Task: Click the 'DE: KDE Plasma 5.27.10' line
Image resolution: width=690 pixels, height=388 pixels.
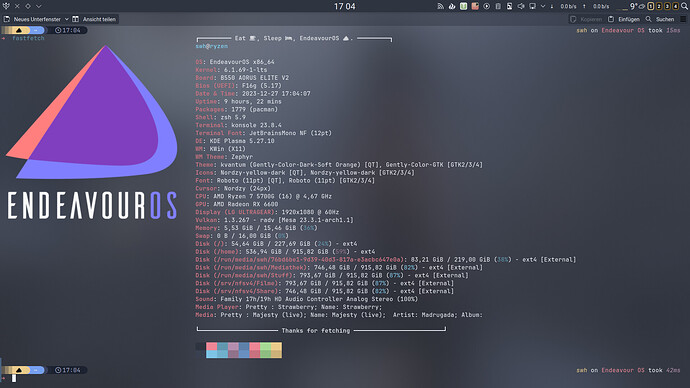Action: (235, 141)
